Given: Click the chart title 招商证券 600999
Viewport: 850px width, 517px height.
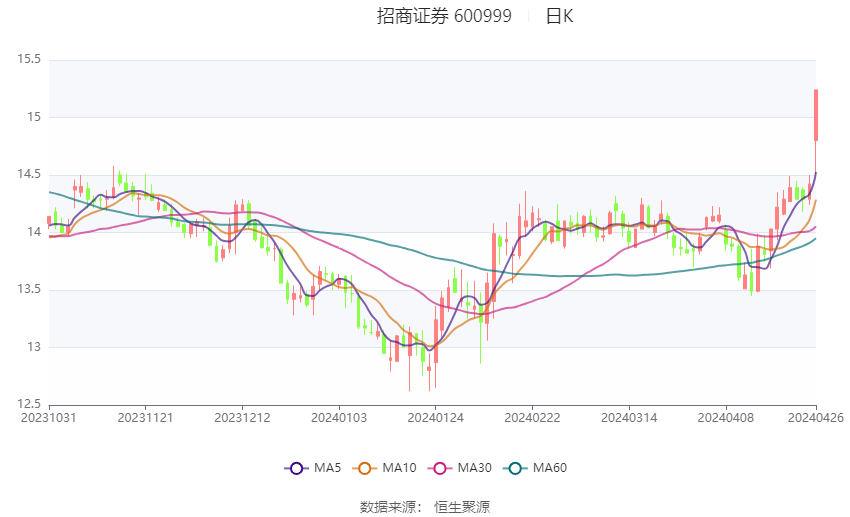Looking at the screenshot, I should pyautogui.click(x=444, y=16).
